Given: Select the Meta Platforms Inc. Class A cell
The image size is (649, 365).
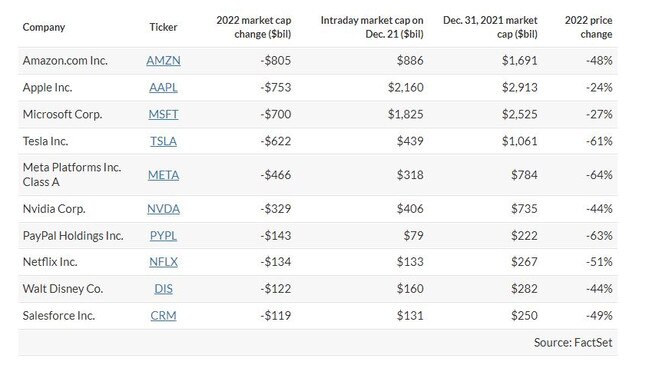Looking at the screenshot, I should (x=72, y=175).
